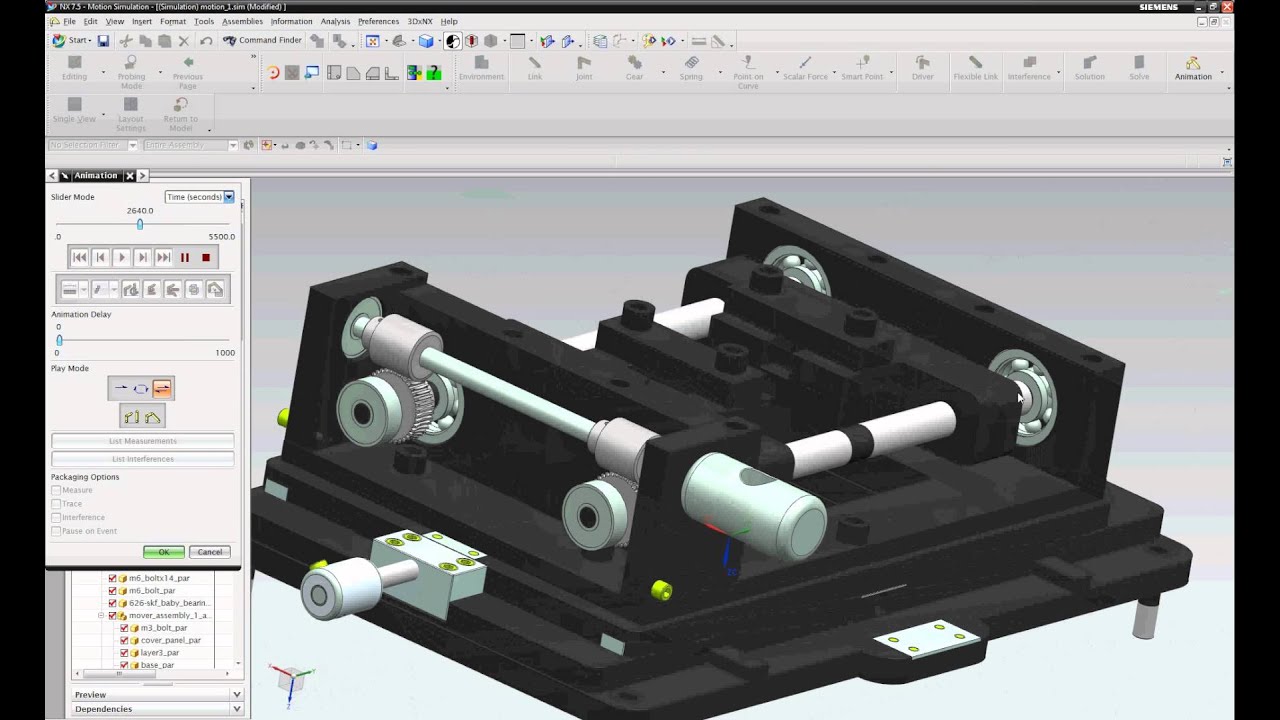Viewport: 1280px width, 720px height.
Task: Uncheck the m6_bolt_par component
Action: [x=112, y=591]
